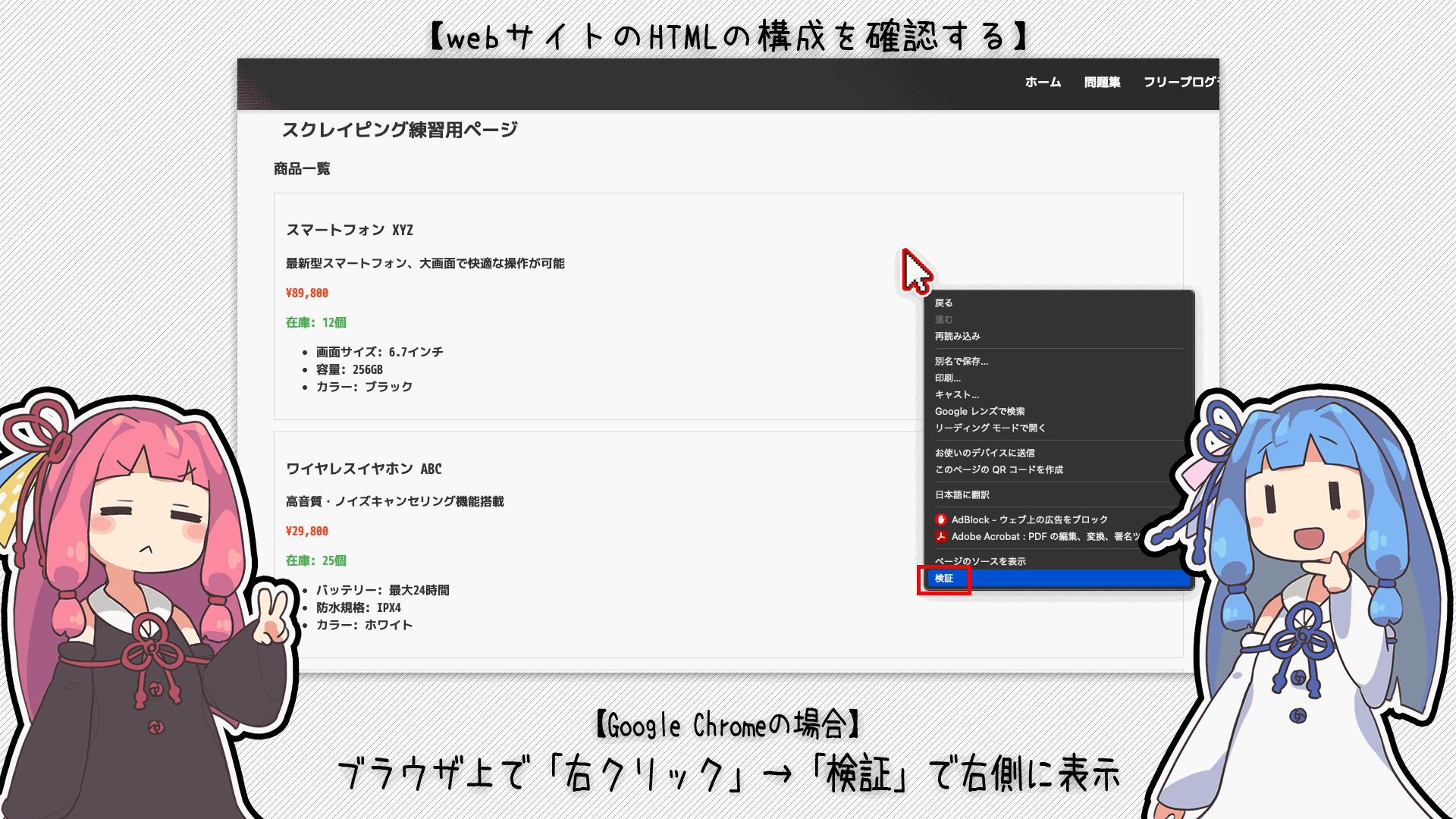
Task: Click the AdBlock extension icon in menu
Action: (941, 519)
